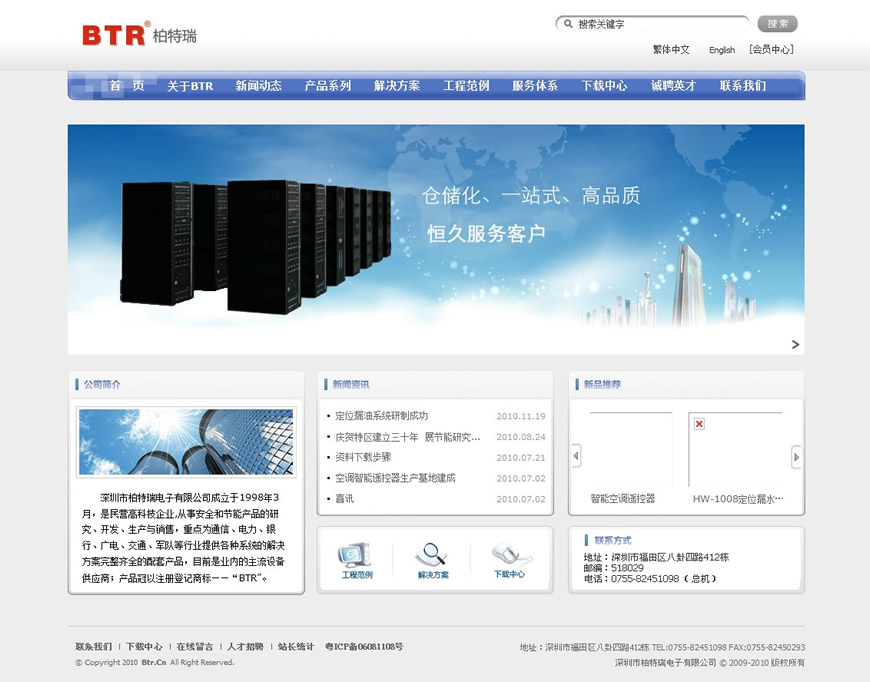The height and width of the screenshot is (682, 870).
Task: Open the 智能空调遥控器 product thumbnail
Action: (631, 450)
